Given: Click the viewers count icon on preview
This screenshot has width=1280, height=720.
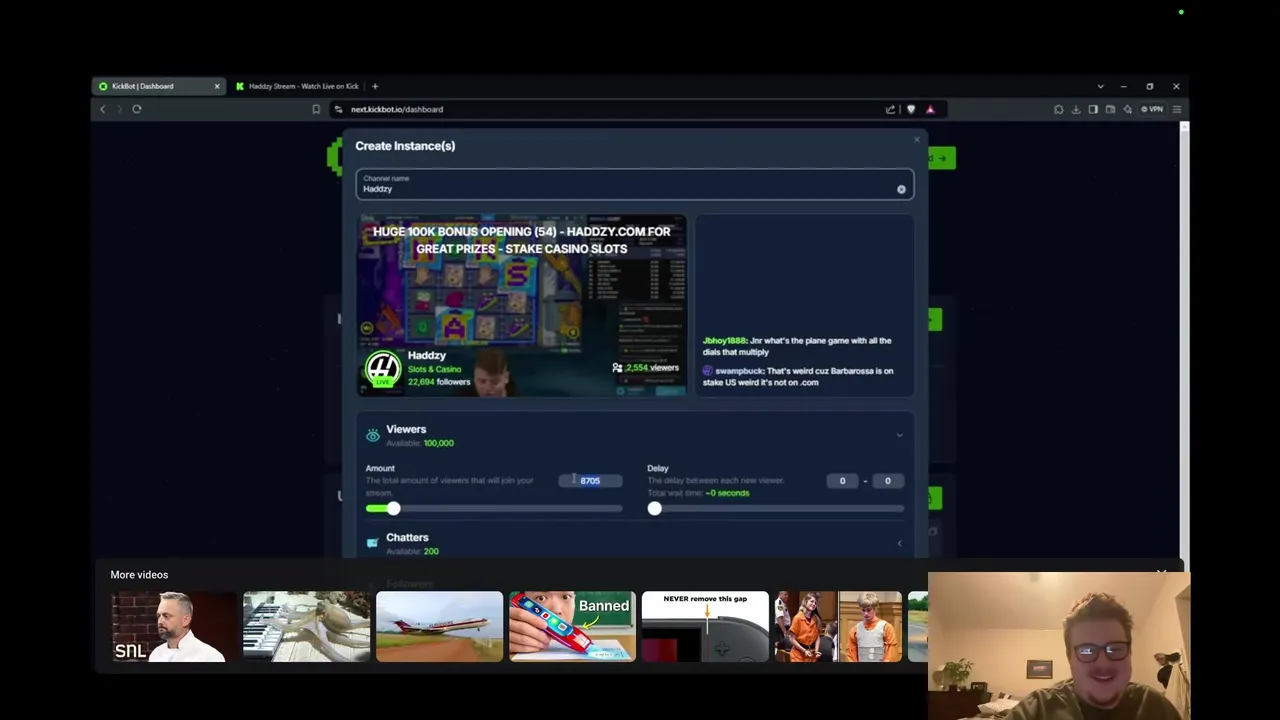Looking at the screenshot, I should [617, 368].
